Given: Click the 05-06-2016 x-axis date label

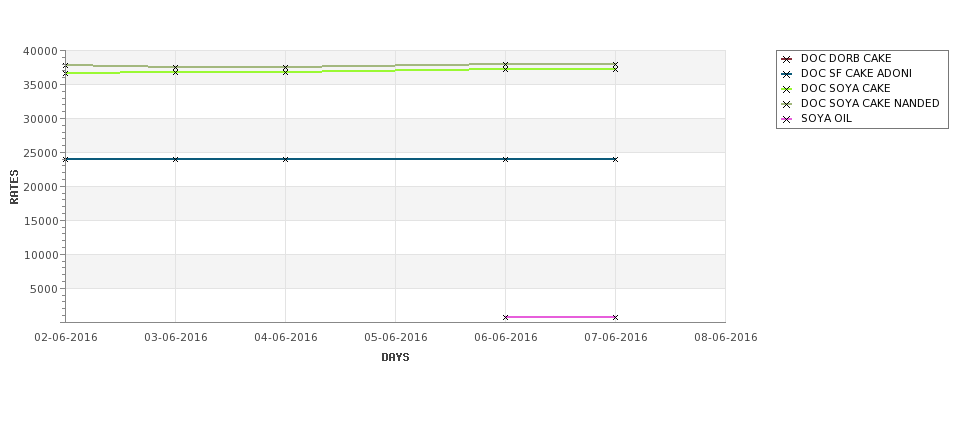Looking at the screenshot, I should (395, 337).
